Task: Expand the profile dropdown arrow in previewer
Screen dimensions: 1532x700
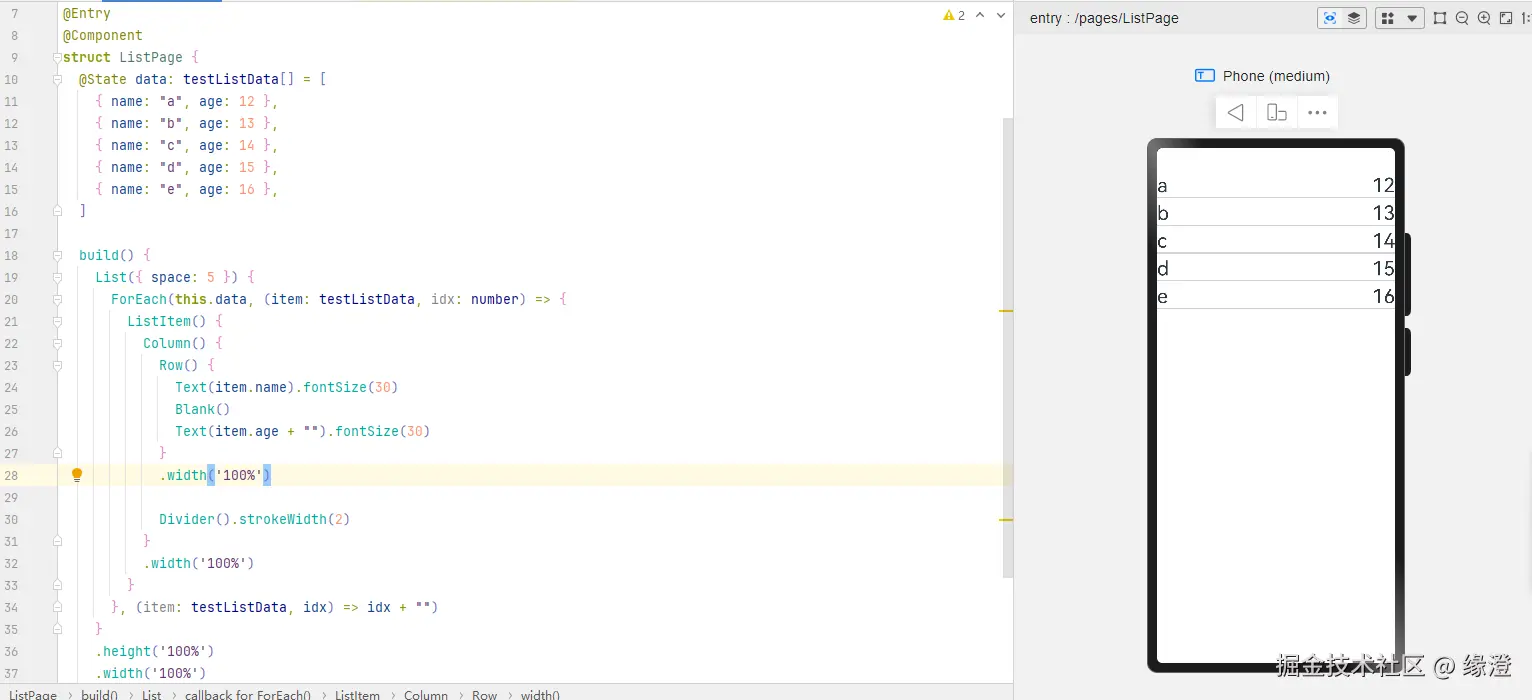Action: coord(1412,18)
